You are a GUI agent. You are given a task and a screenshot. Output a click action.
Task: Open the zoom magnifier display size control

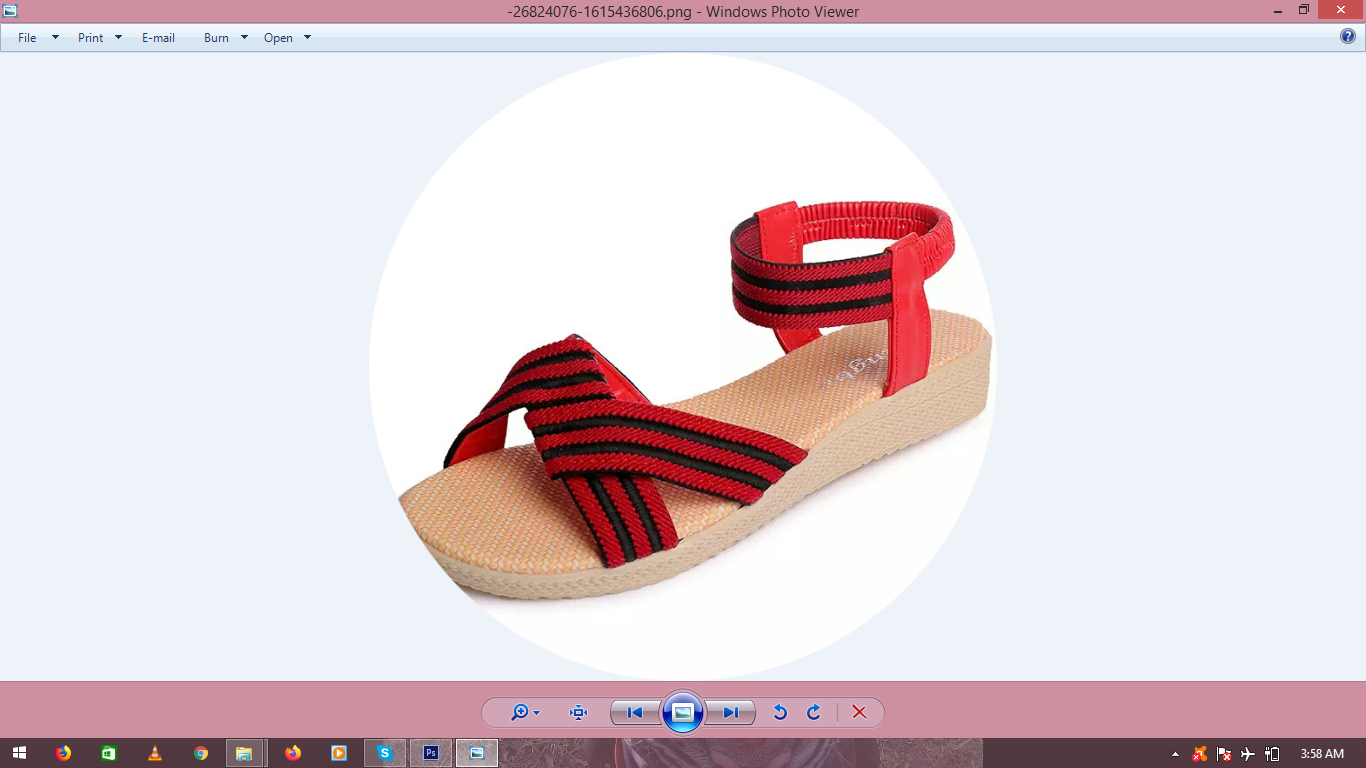[525, 713]
